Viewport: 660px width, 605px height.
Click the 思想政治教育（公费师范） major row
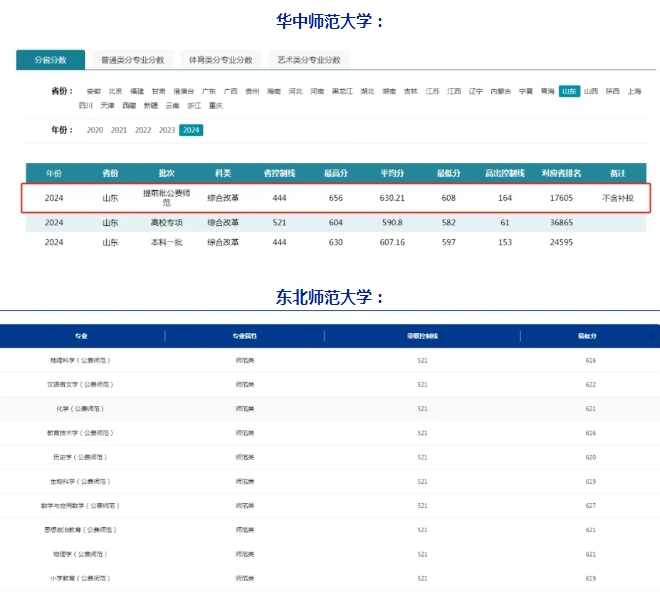point(330,530)
